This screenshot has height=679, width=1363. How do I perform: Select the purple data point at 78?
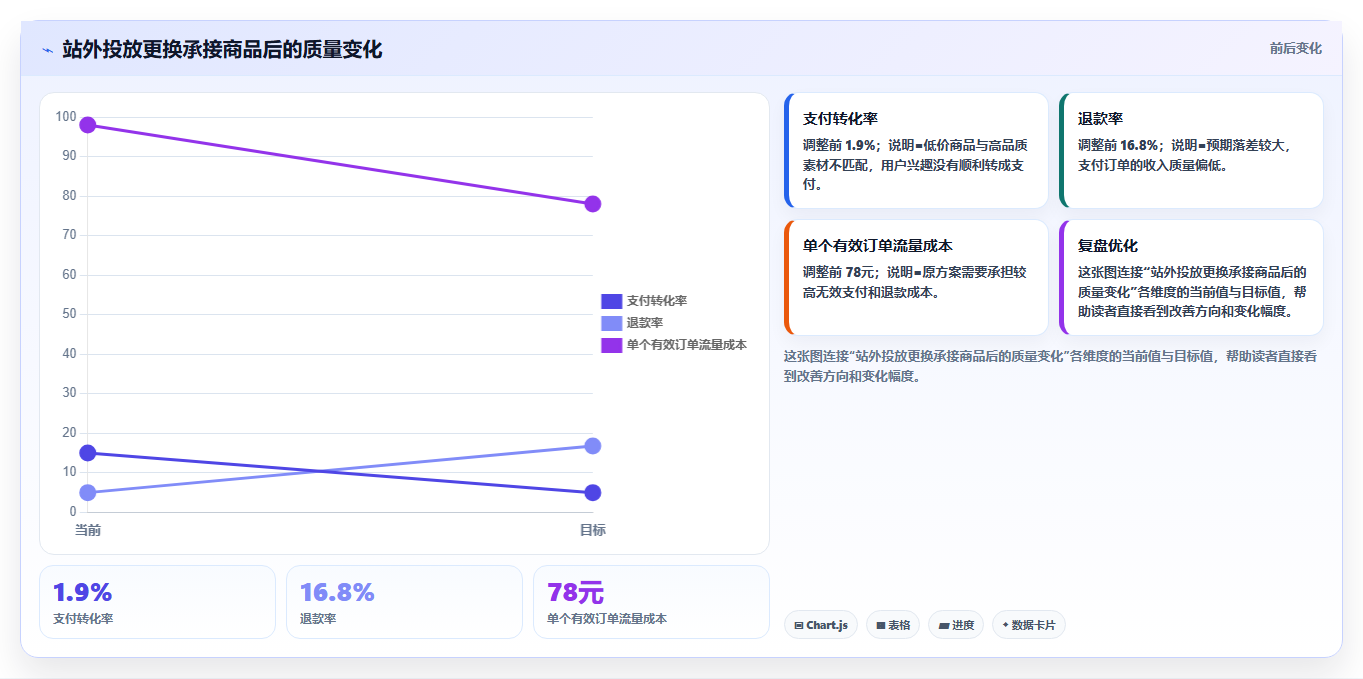(x=592, y=204)
